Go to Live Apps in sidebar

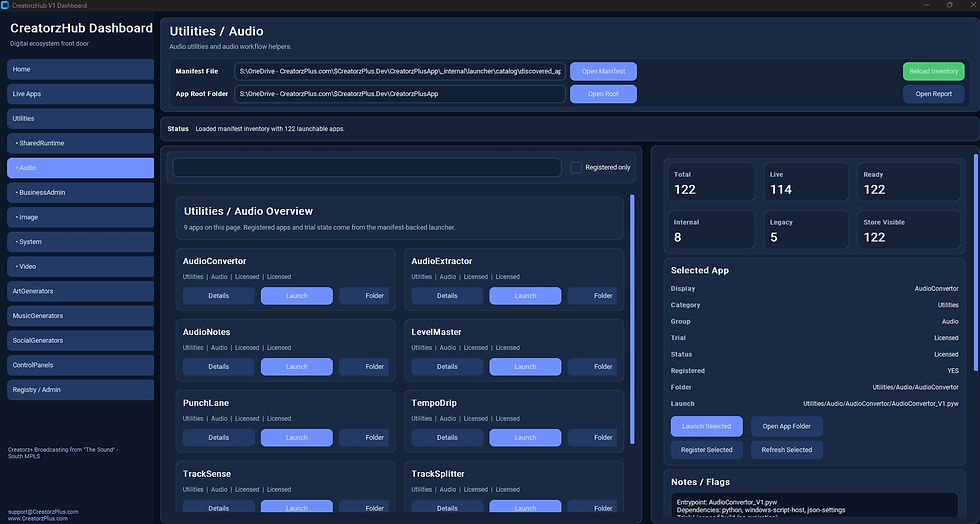pyautogui.click(x=81, y=94)
